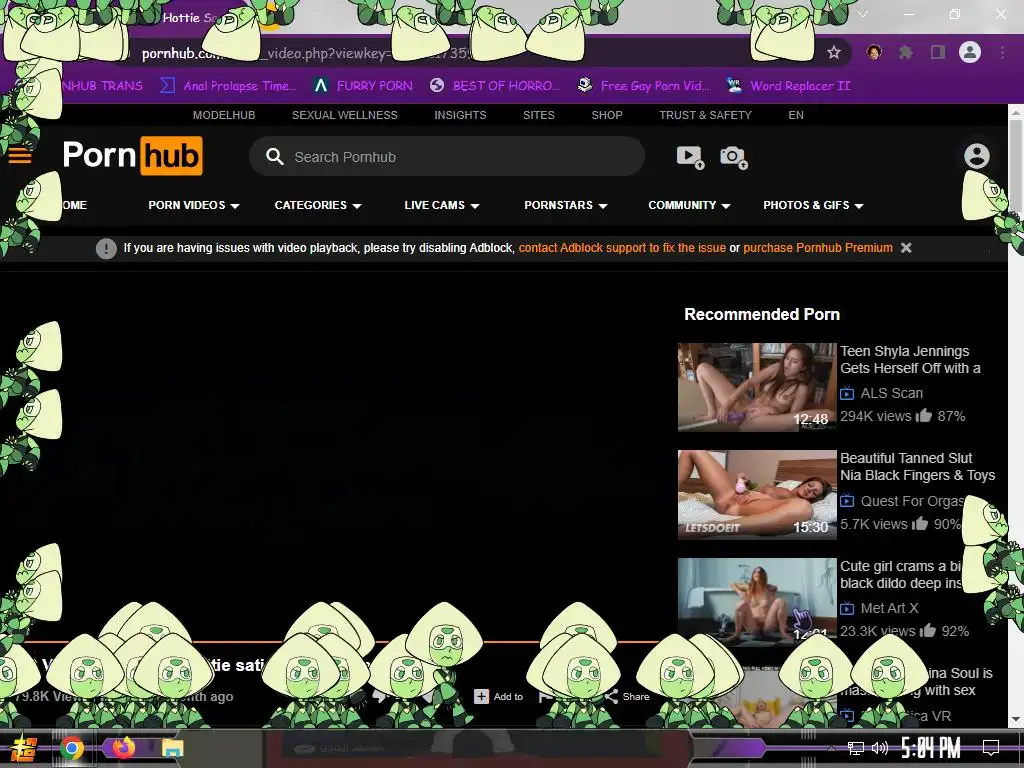Open the Insights top link
Image resolution: width=1024 pixels, height=768 pixels.
(x=460, y=115)
